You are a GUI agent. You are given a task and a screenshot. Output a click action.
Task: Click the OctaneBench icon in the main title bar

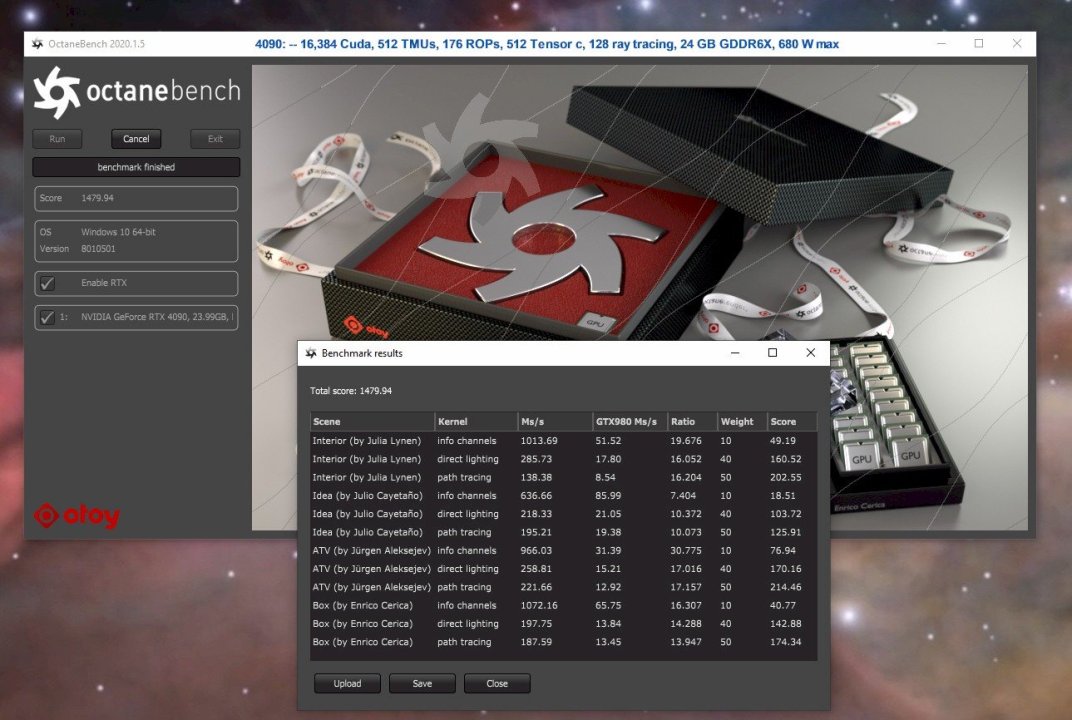pyautogui.click(x=37, y=44)
